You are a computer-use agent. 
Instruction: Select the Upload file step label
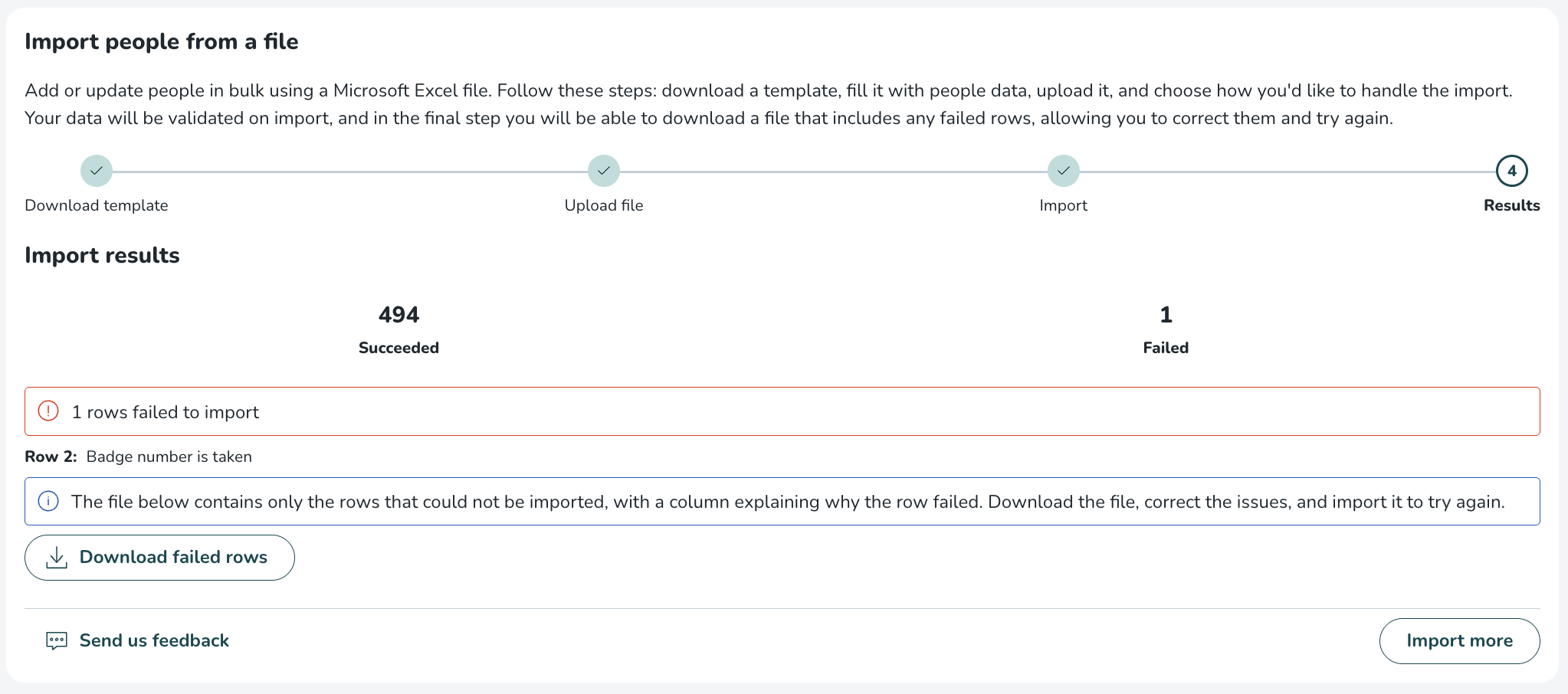pos(604,205)
